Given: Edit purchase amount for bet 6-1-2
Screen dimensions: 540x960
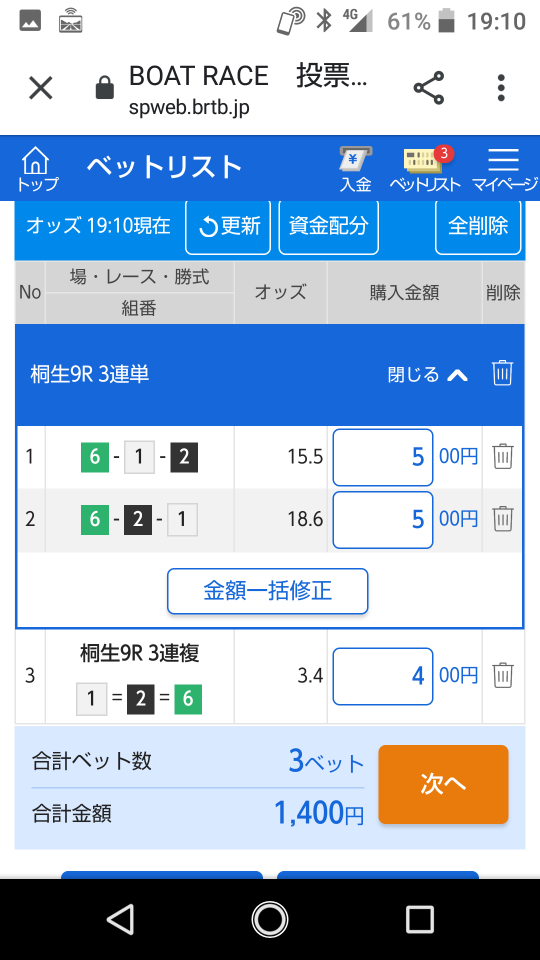Looking at the screenshot, I should pyautogui.click(x=383, y=457).
